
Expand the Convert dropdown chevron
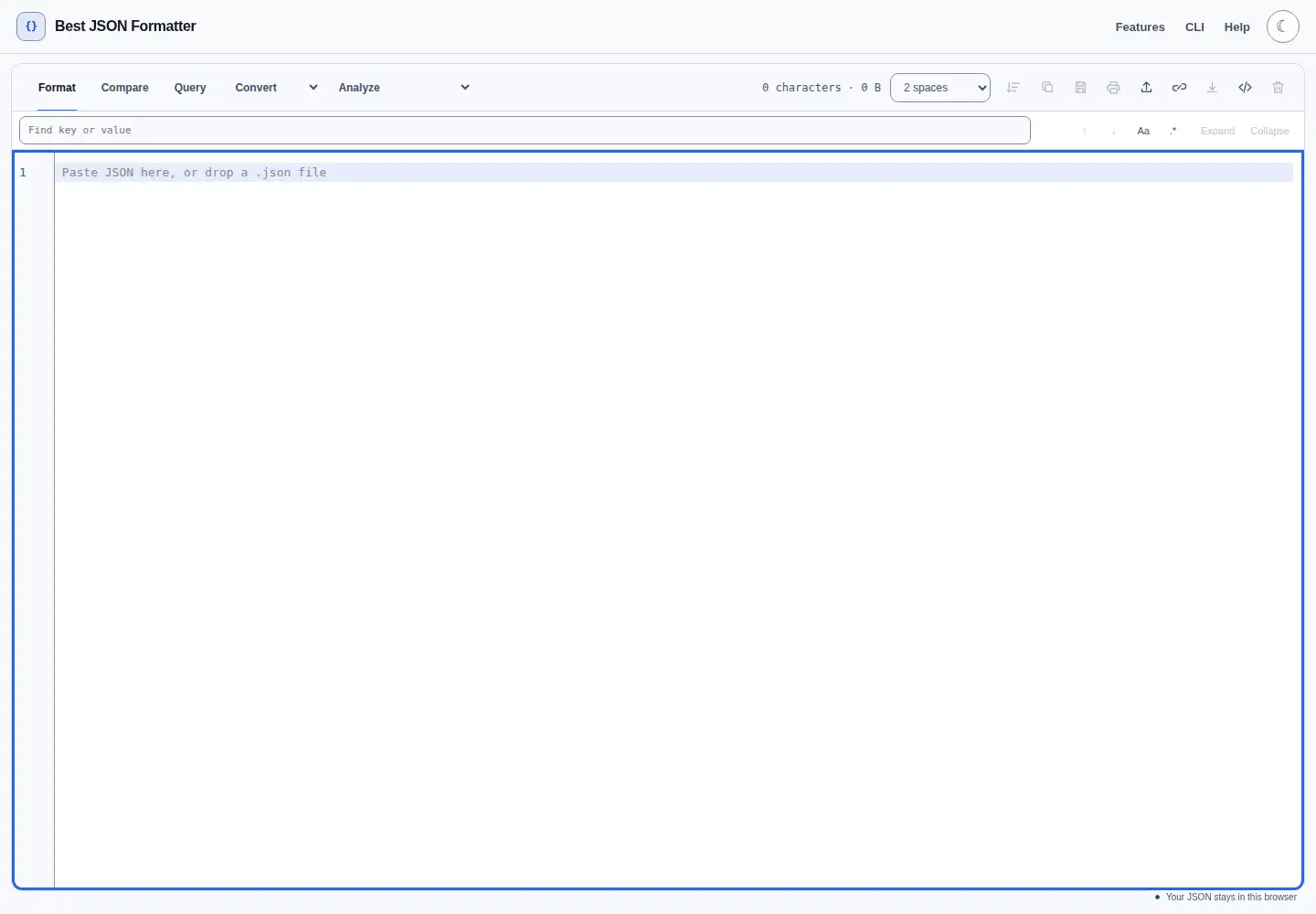(313, 88)
